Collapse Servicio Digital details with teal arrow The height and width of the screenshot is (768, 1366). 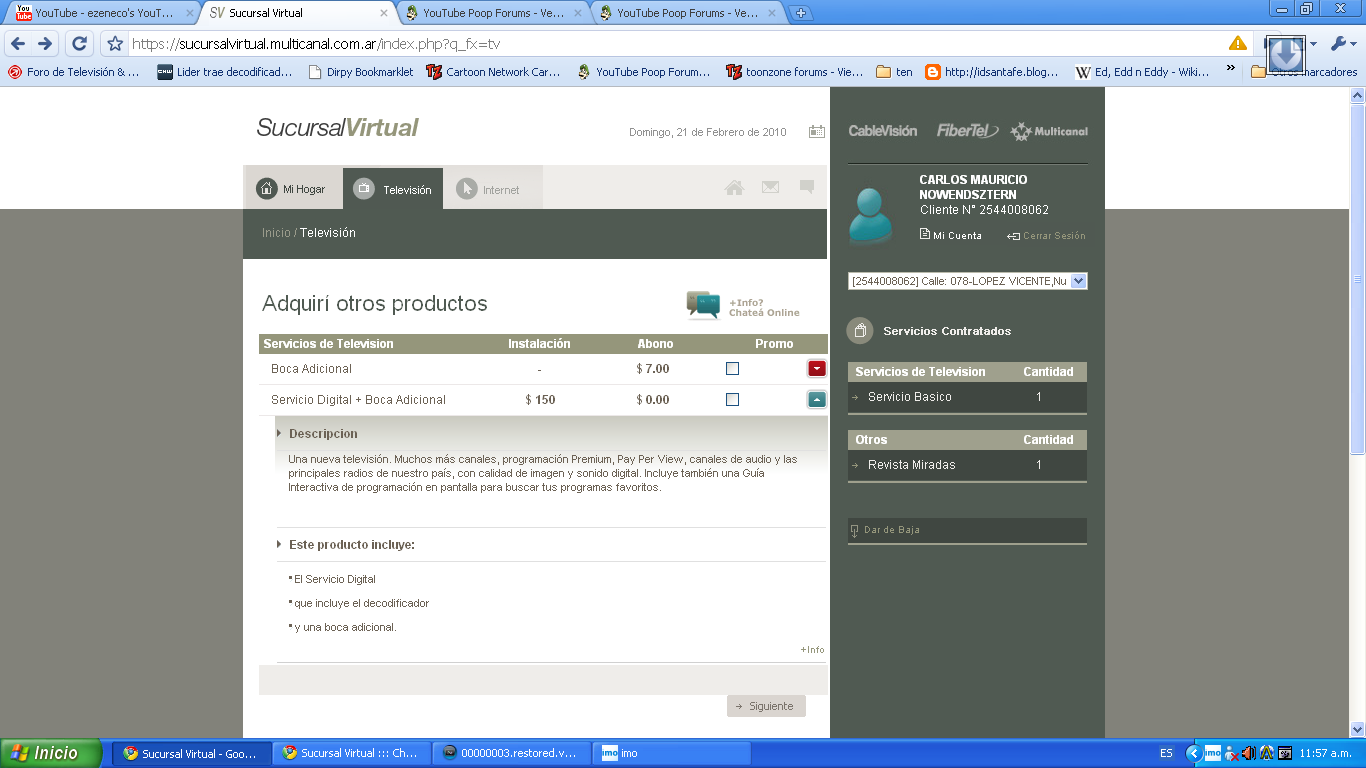click(817, 400)
